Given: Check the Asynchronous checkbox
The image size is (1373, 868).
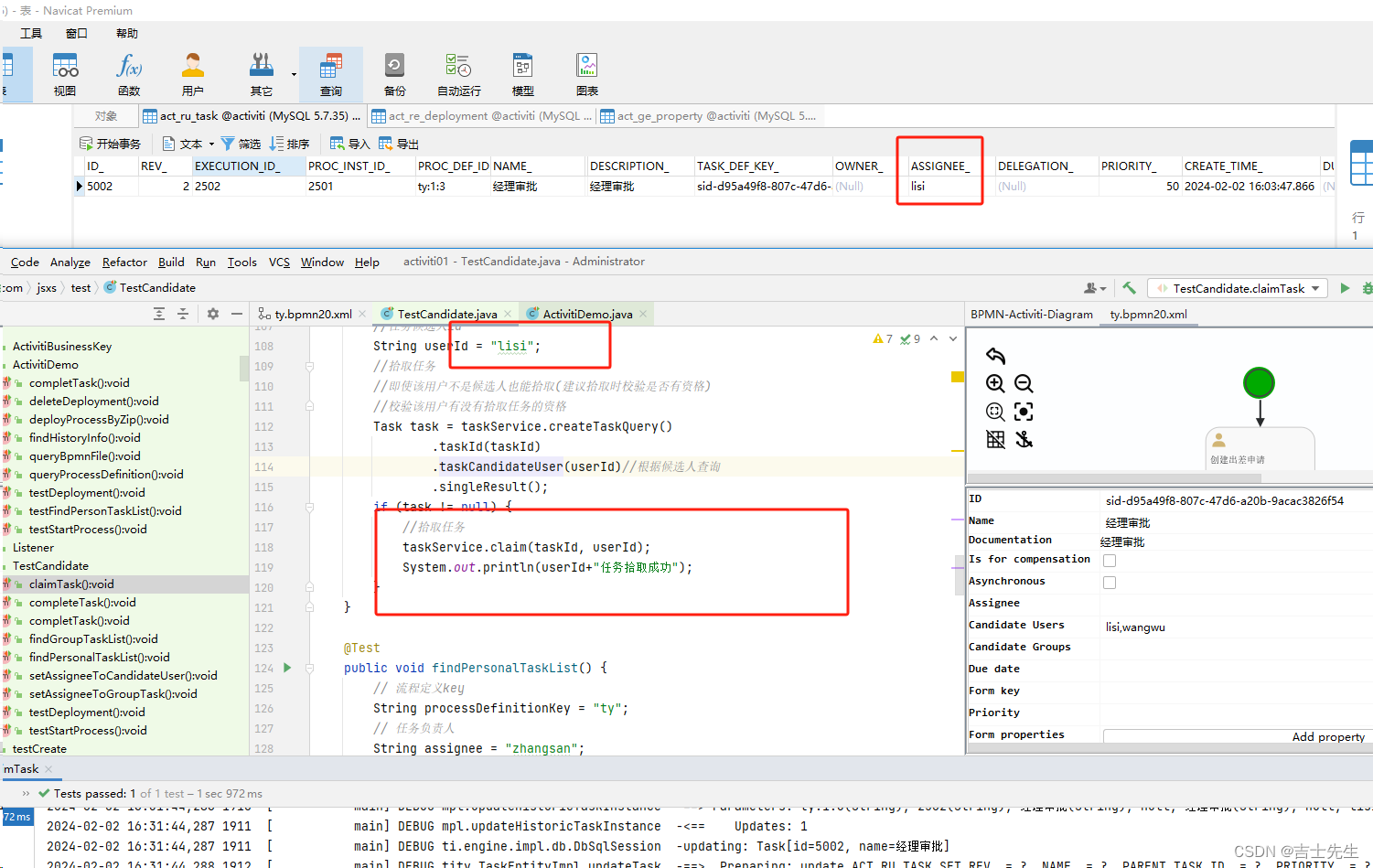Looking at the screenshot, I should click(1110, 583).
